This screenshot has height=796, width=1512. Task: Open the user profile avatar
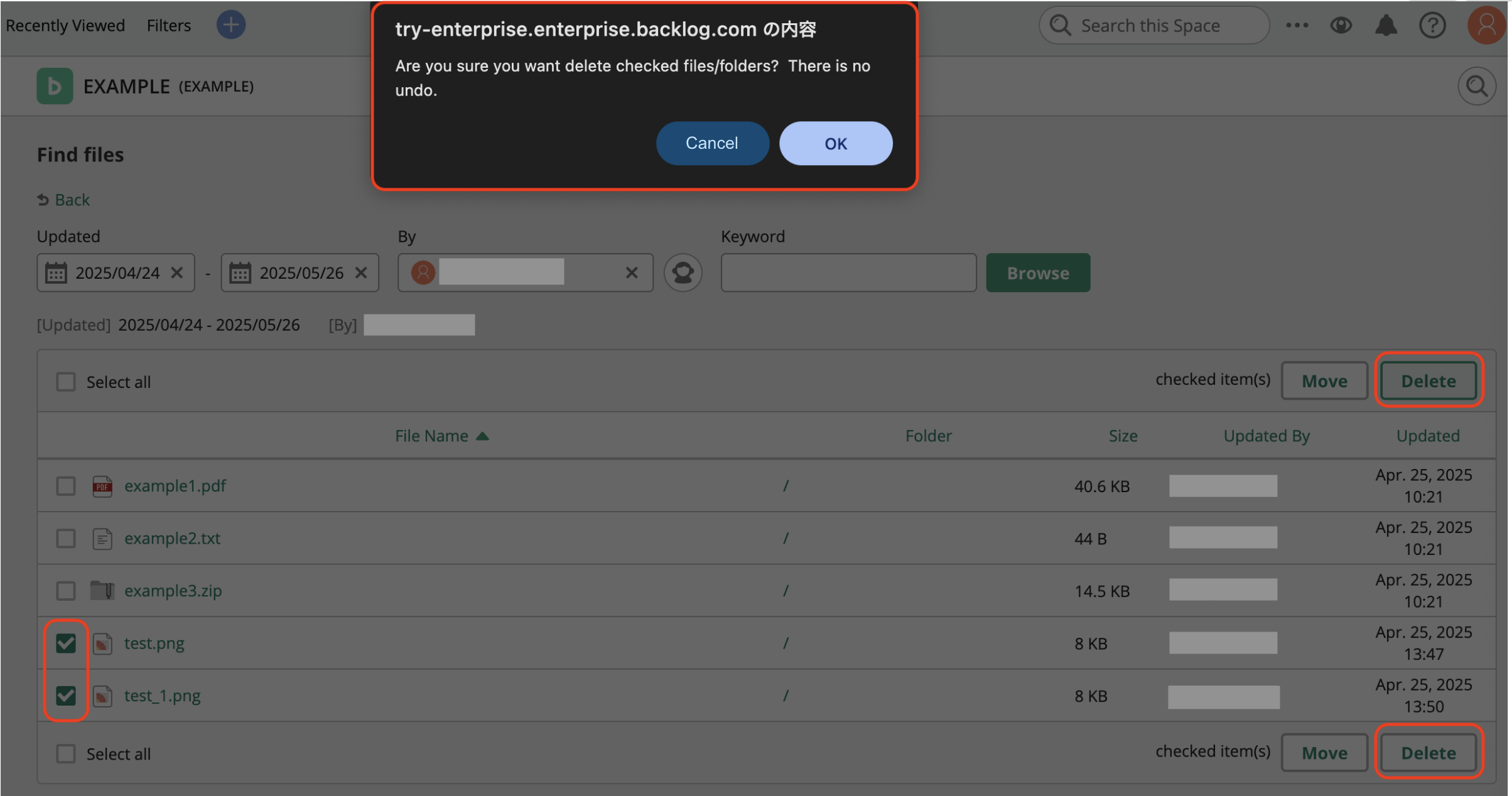(x=1486, y=25)
